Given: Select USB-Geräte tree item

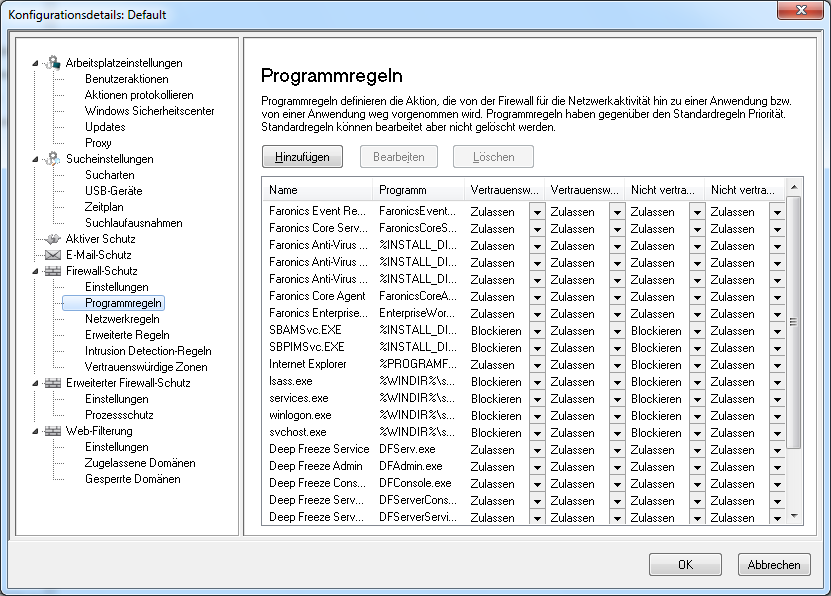Looking at the screenshot, I should coord(113,191).
